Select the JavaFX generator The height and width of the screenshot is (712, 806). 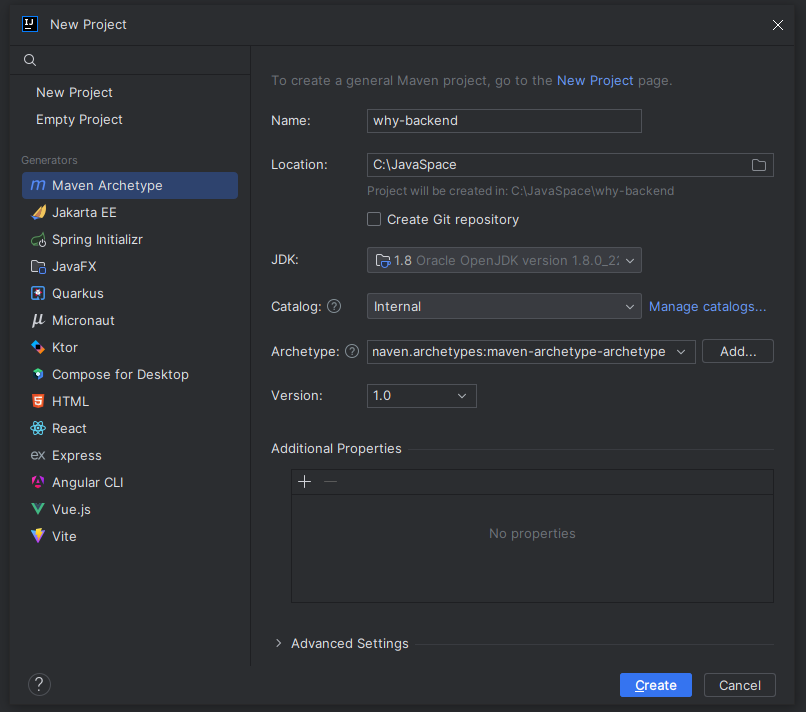130,266
